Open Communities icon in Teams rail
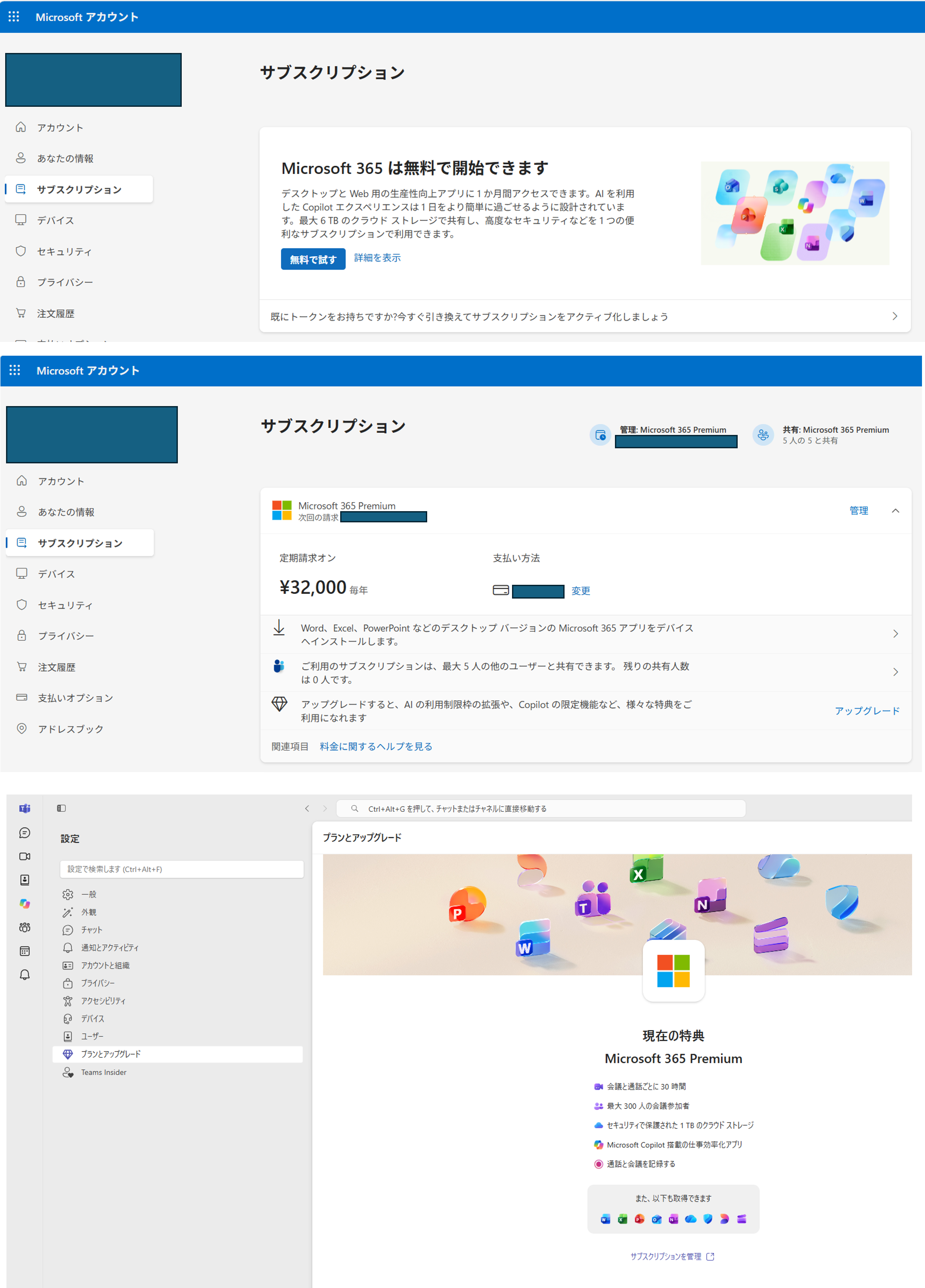The width and height of the screenshot is (925, 1288). pyautogui.click(x=25, y=928)
